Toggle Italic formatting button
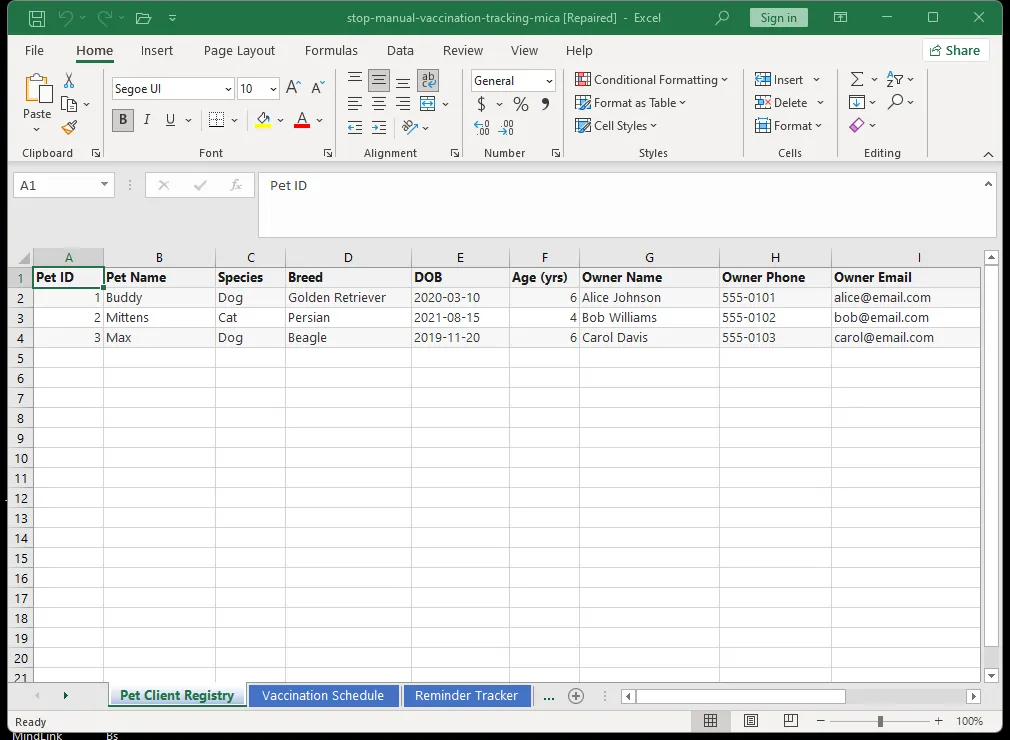Viewport: 1010px width, 740px height. [147, 120]
